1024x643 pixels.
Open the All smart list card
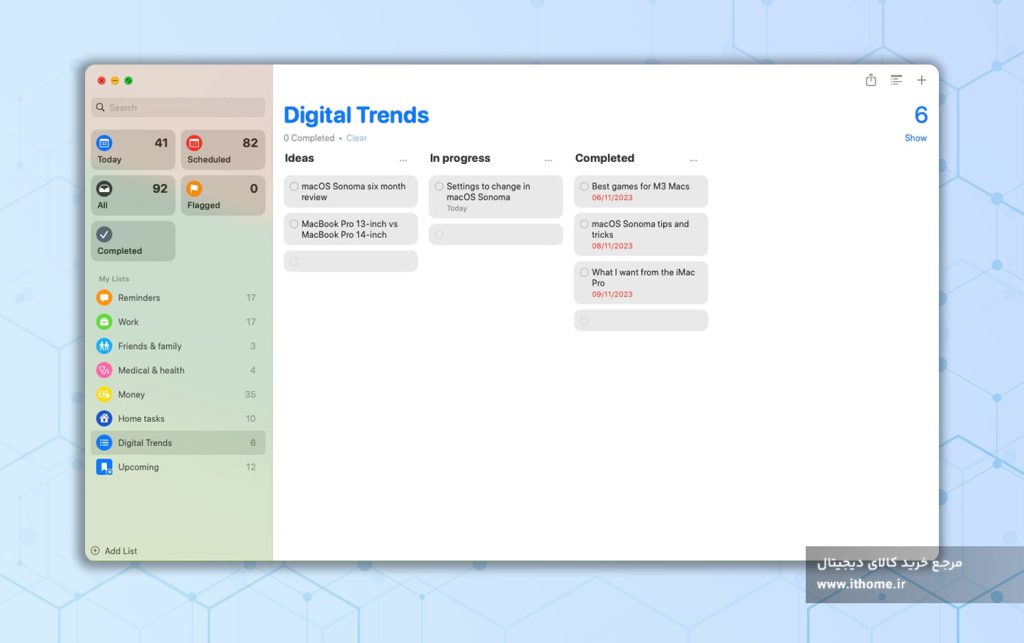[133, 195]
